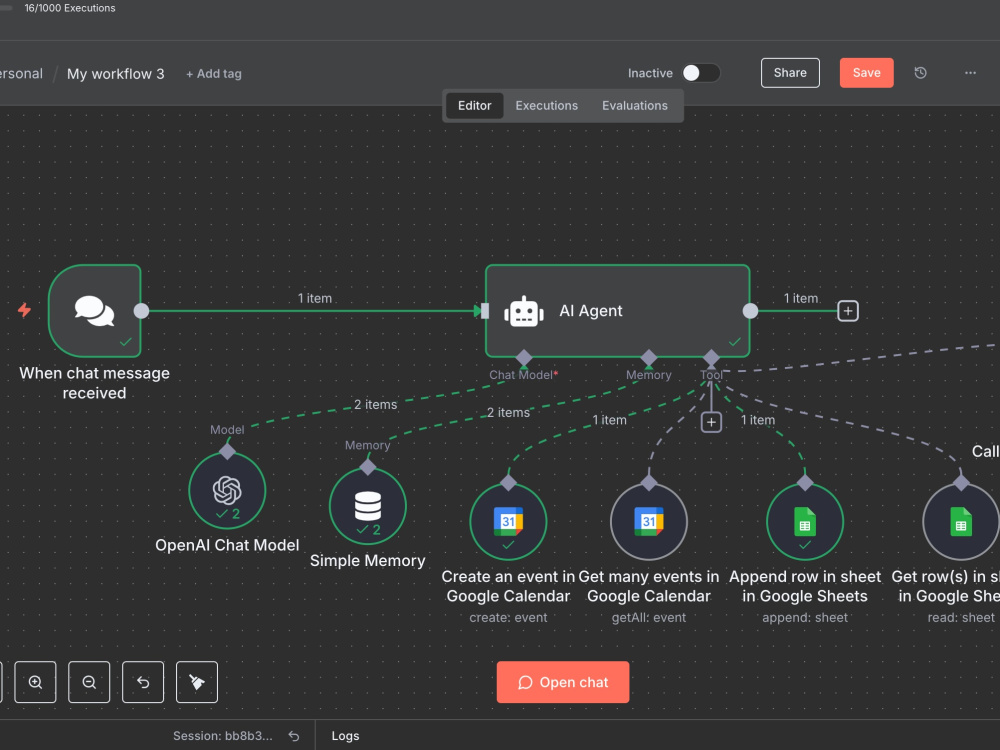Image resolution: width=1000 pixels, height=750 pixels.
Task: Click the 'append: sheet' subtitle
Action: 805,617
